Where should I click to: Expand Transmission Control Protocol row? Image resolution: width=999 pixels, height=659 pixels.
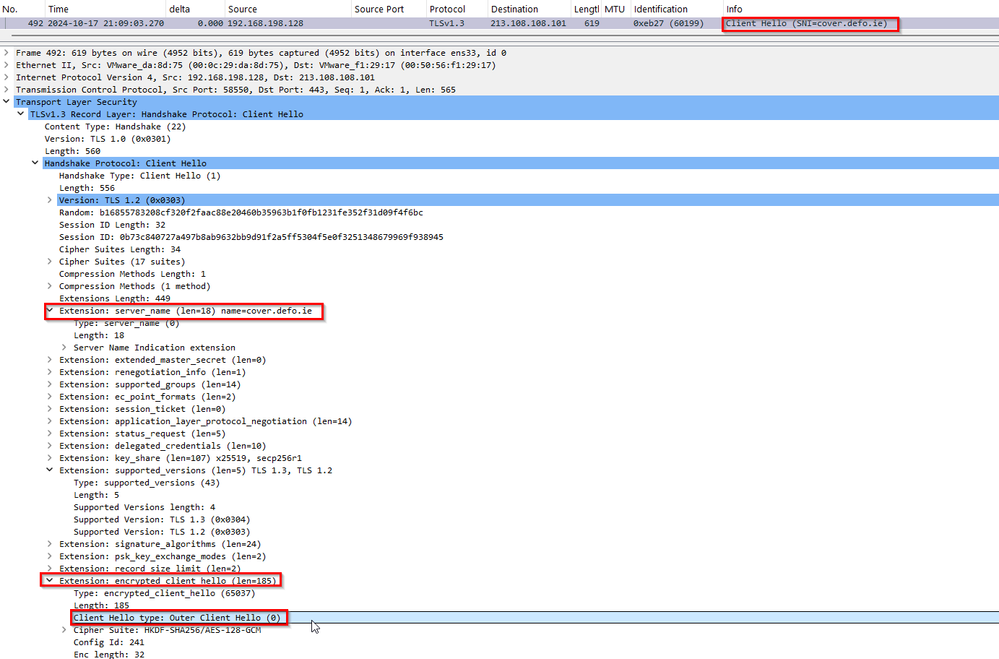point(6,90)
